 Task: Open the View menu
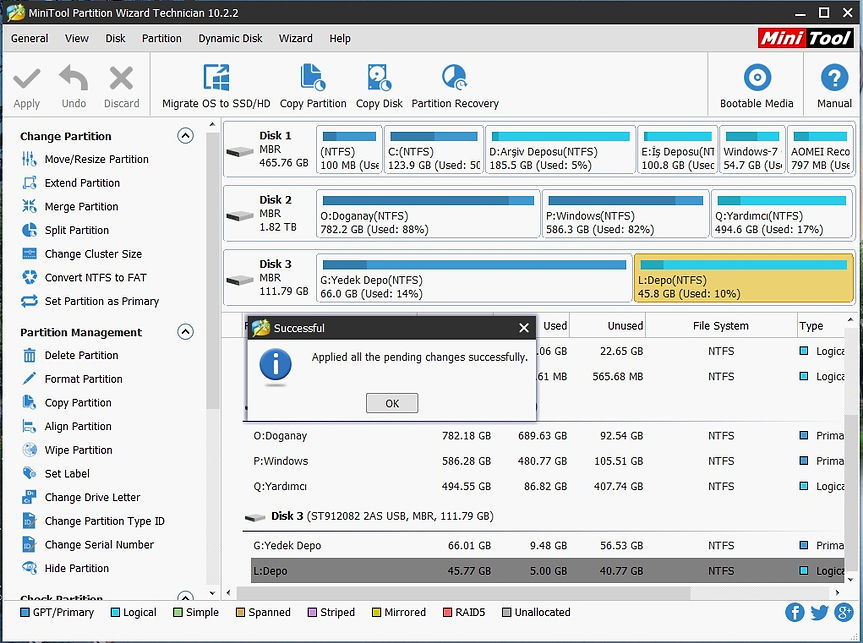(77, 39)
